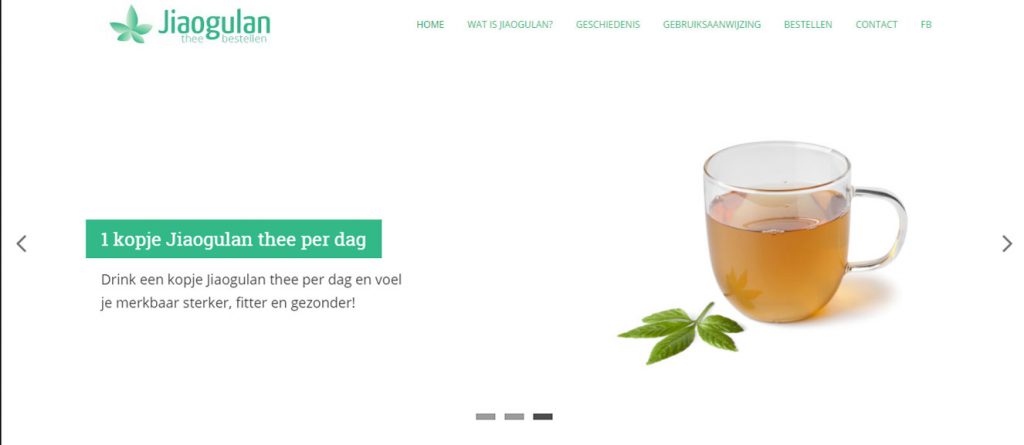Click the 'thee bestellen' tagline under logo
This screenshot has height=445, width=1024.
[224, 39]
